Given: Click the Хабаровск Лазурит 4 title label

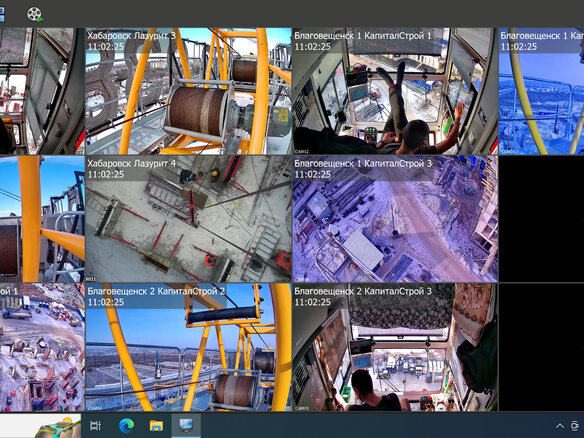Looking at the screenshot, I should click(131, 164).
